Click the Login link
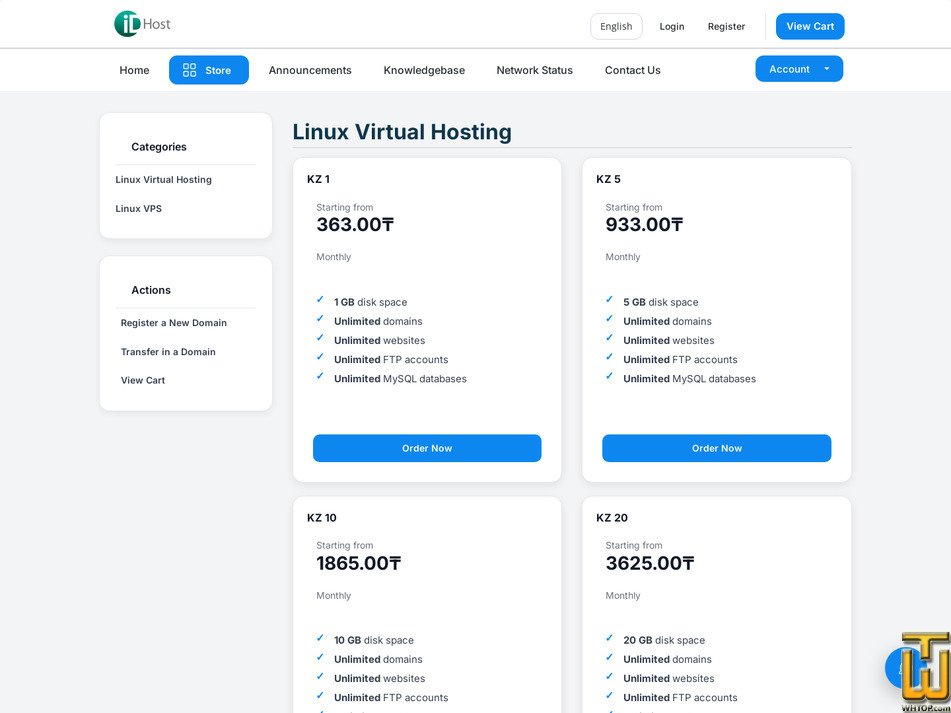The height and width of the screenshot is (713, 951). (x=671, y=26)
